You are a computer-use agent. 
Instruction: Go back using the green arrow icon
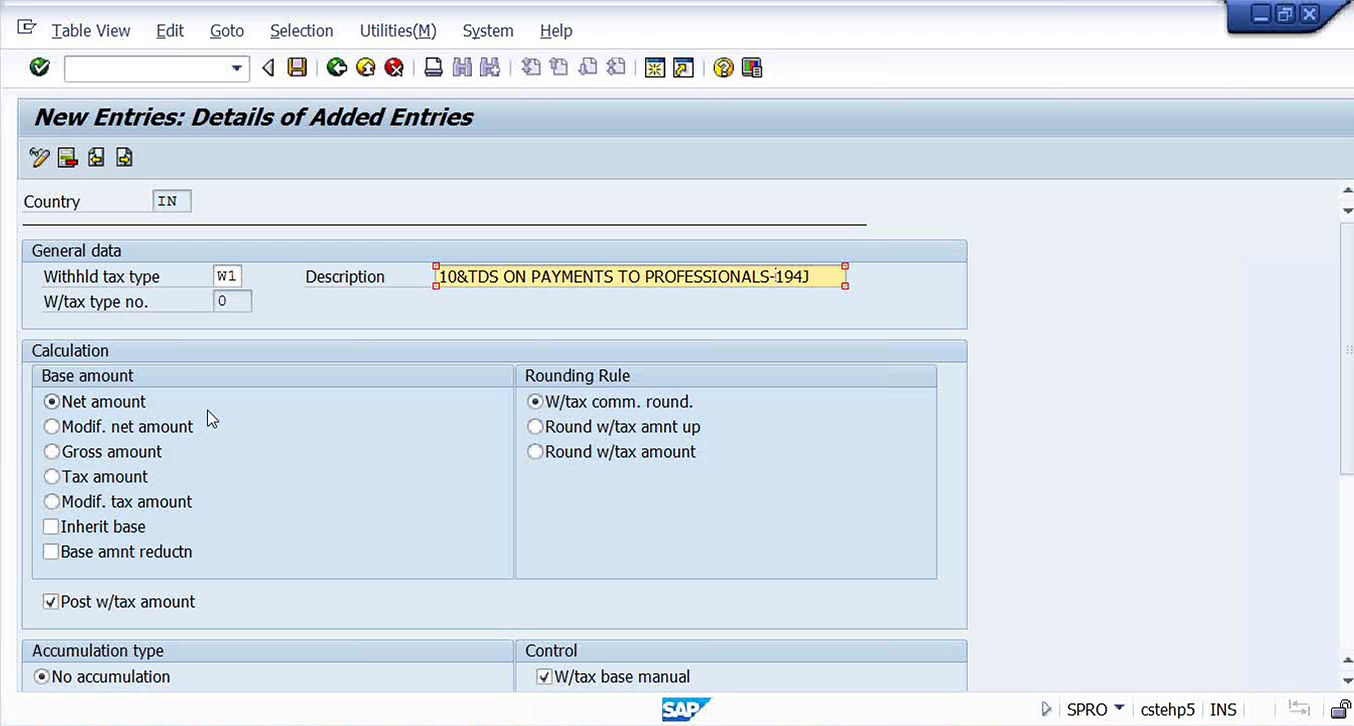337,67
